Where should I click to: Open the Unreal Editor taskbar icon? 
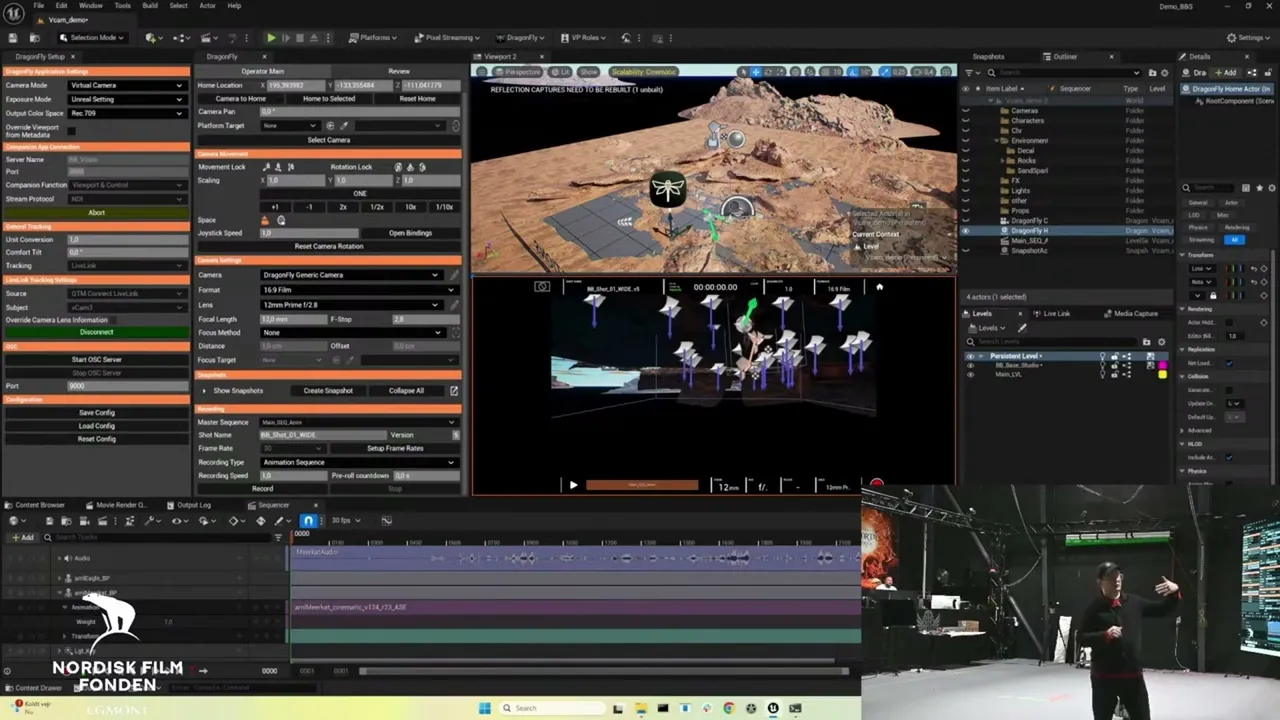[x=773, y=708]
